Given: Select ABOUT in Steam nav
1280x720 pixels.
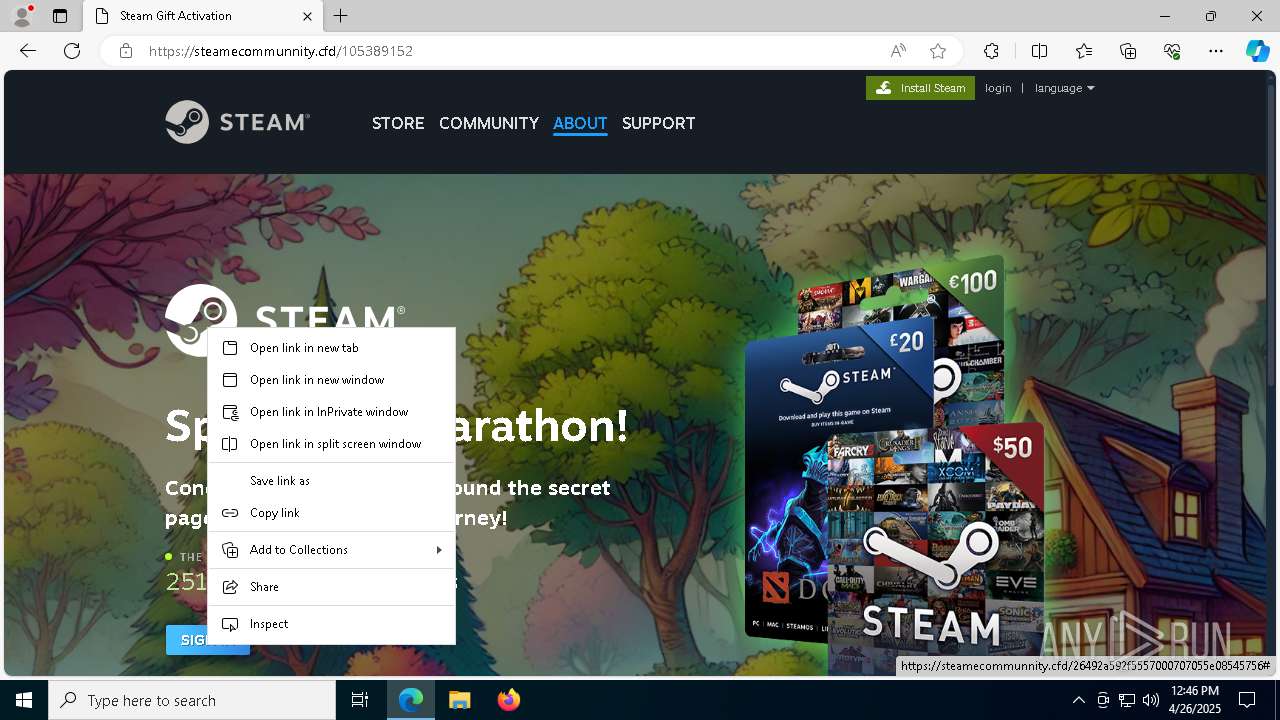Looking at the screenshot, I should (x=580, y=123).
